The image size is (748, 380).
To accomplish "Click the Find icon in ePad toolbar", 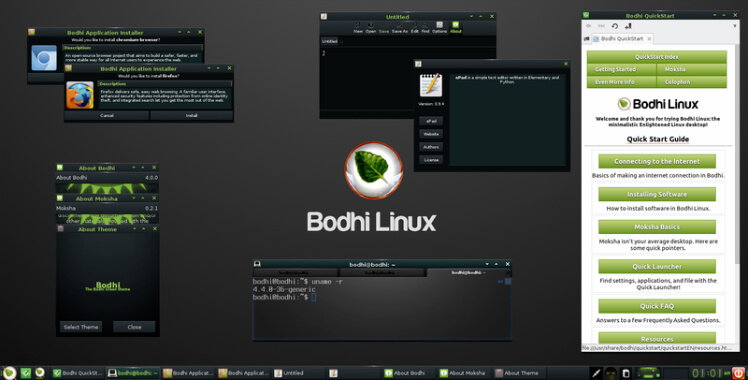I will click(x=425, y=27).
